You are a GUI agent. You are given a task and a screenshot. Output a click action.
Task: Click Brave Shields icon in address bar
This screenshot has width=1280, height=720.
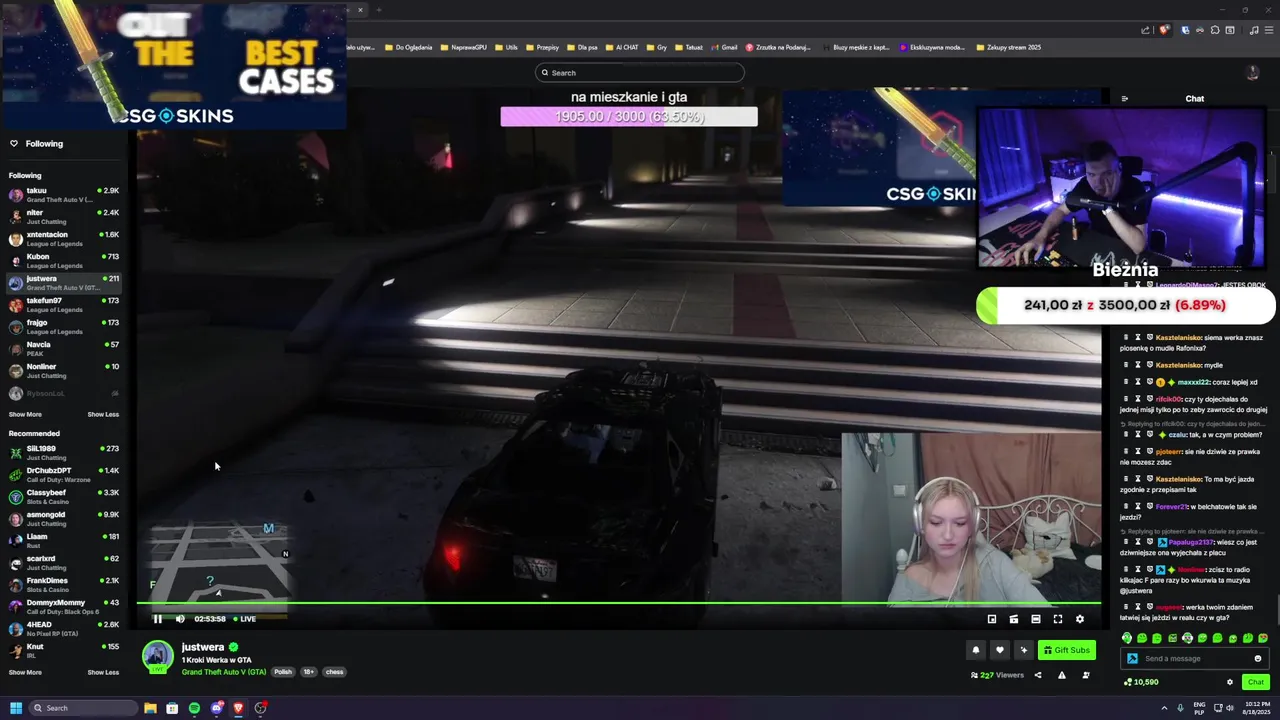[1163, 30]
